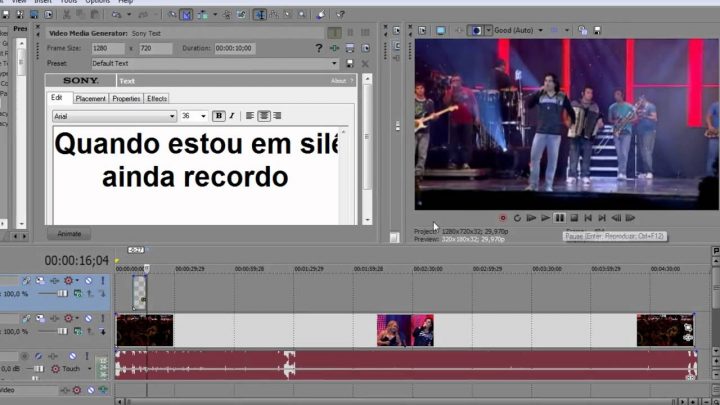Toggle Italic formatting in text editor
The image size is (720, 405).
pyautogui.click(x=232, y=116)
